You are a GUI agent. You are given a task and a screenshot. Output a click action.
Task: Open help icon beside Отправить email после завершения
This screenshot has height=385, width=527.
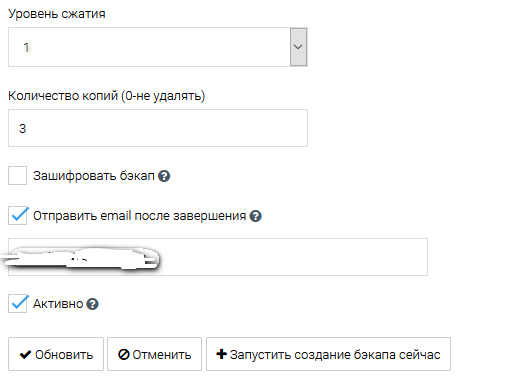(x=255, y=216)
